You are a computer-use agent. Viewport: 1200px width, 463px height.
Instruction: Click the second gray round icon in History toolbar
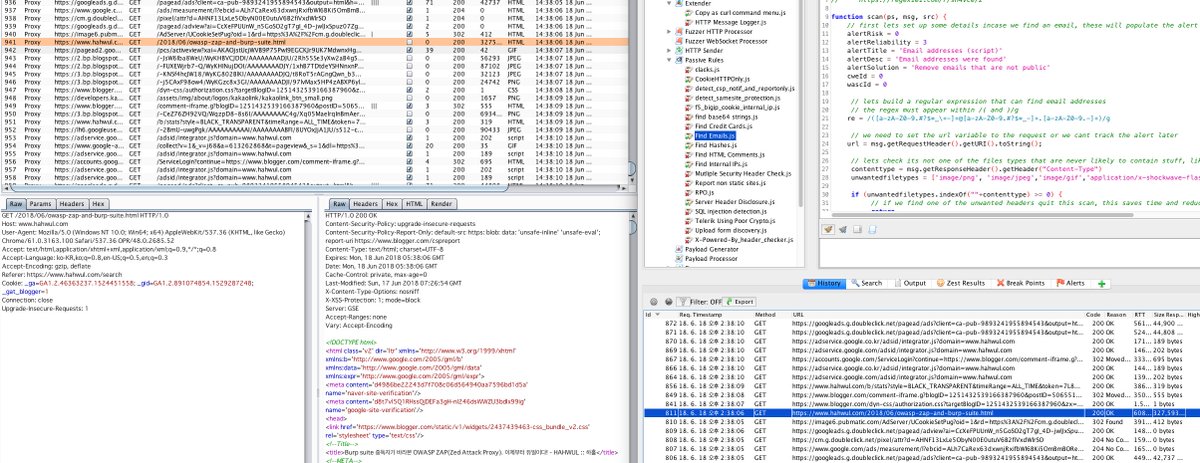tap(667, 300)
